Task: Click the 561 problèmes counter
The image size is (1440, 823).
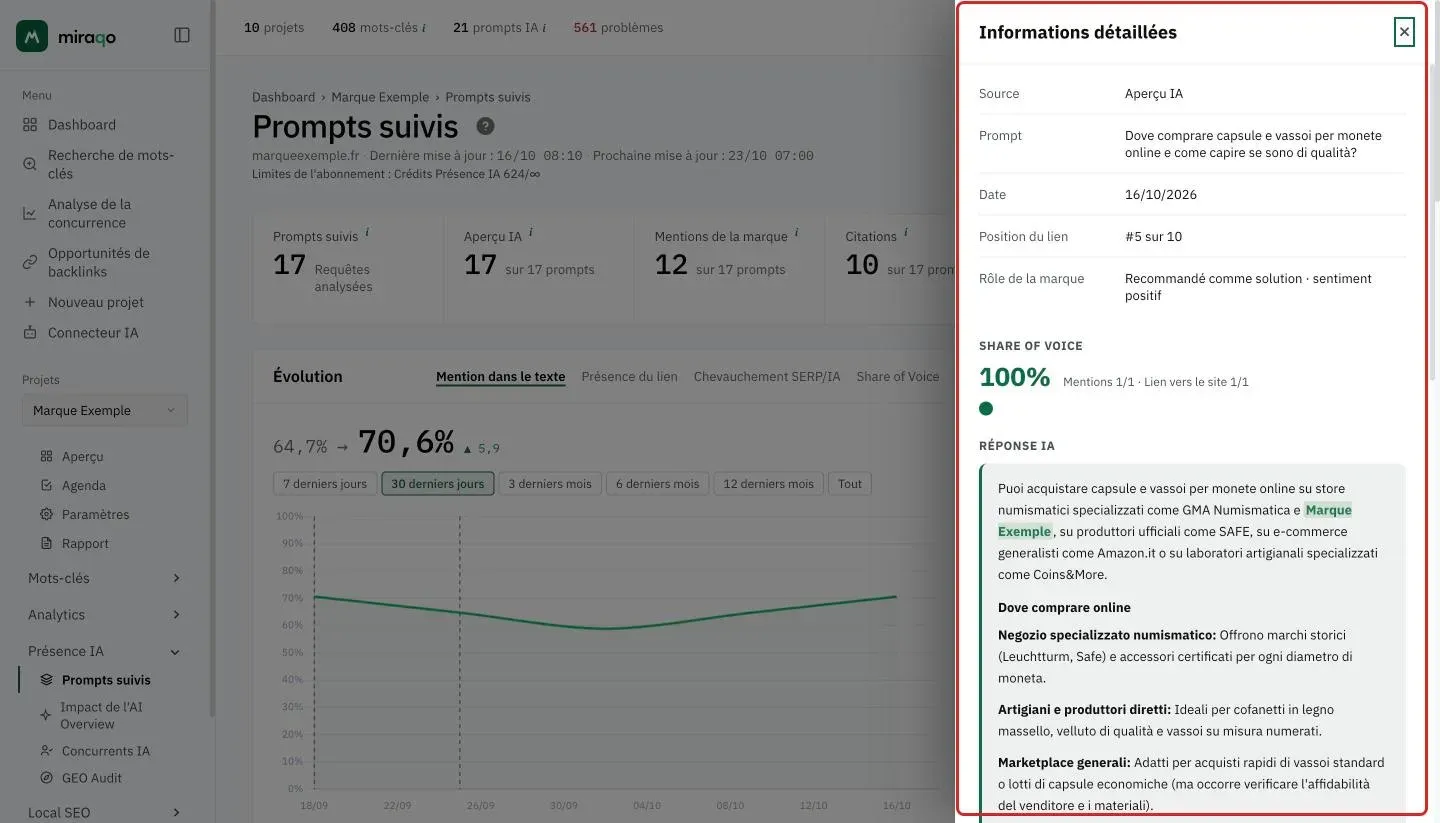Action: pyautogui.click(x=618, y=27)
